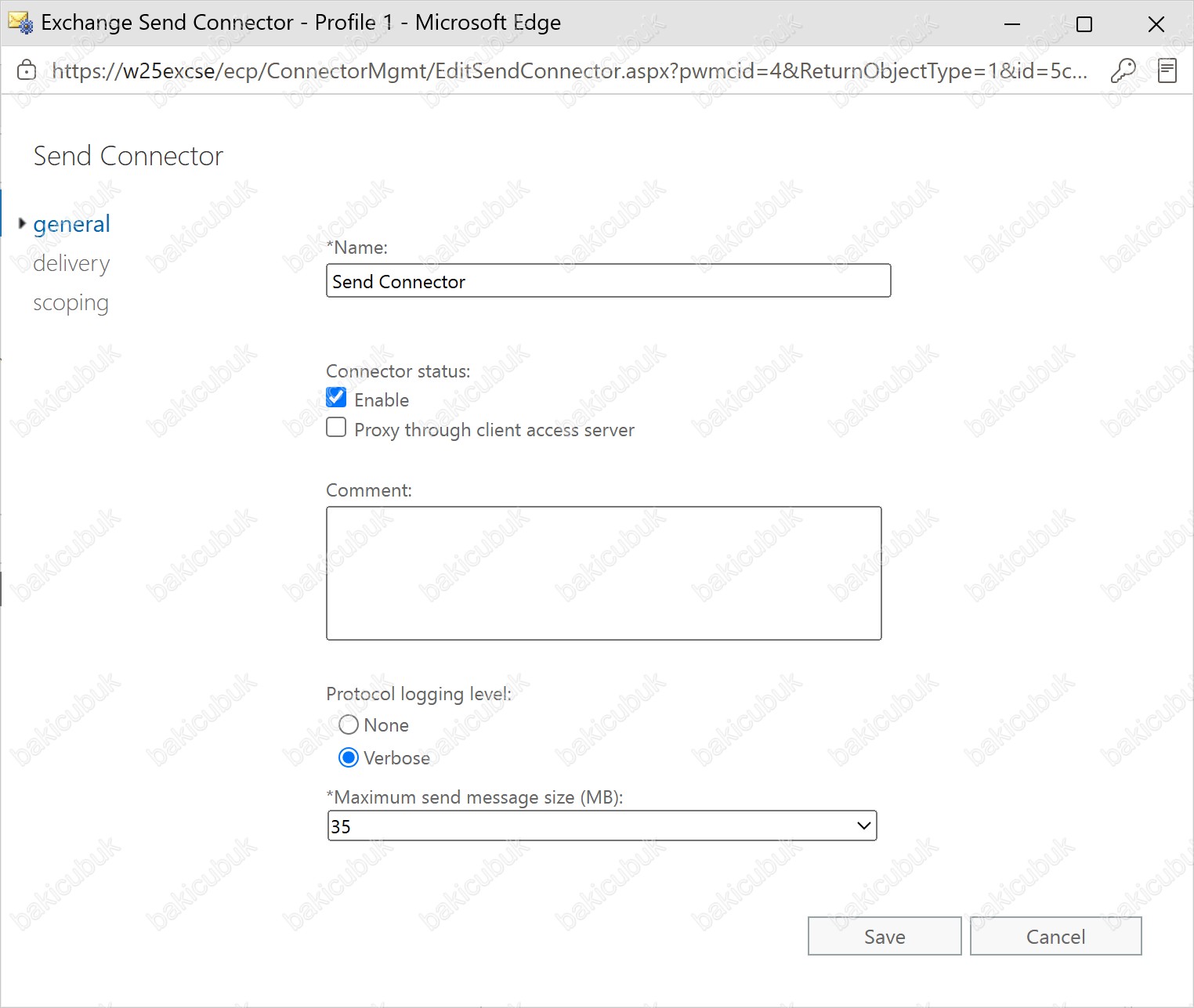Image resolution: width=1194 pixels, height=1008 pixels.
Task: Click inside the Comment text area
Action: [604, 573]
